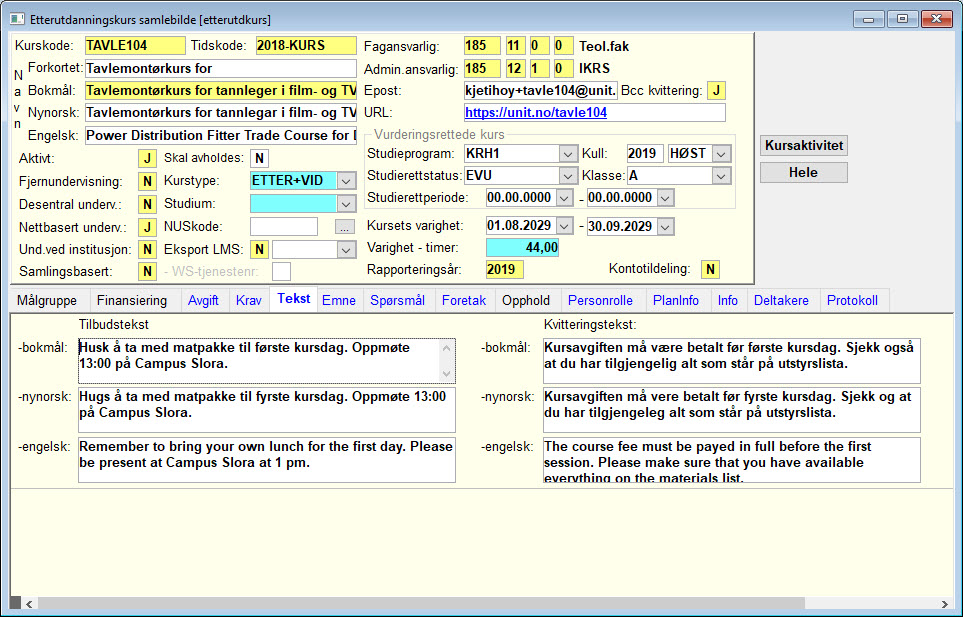963x617 pixels.
Task: Select the Protokoll tab
Action: (x=852, y=300)
